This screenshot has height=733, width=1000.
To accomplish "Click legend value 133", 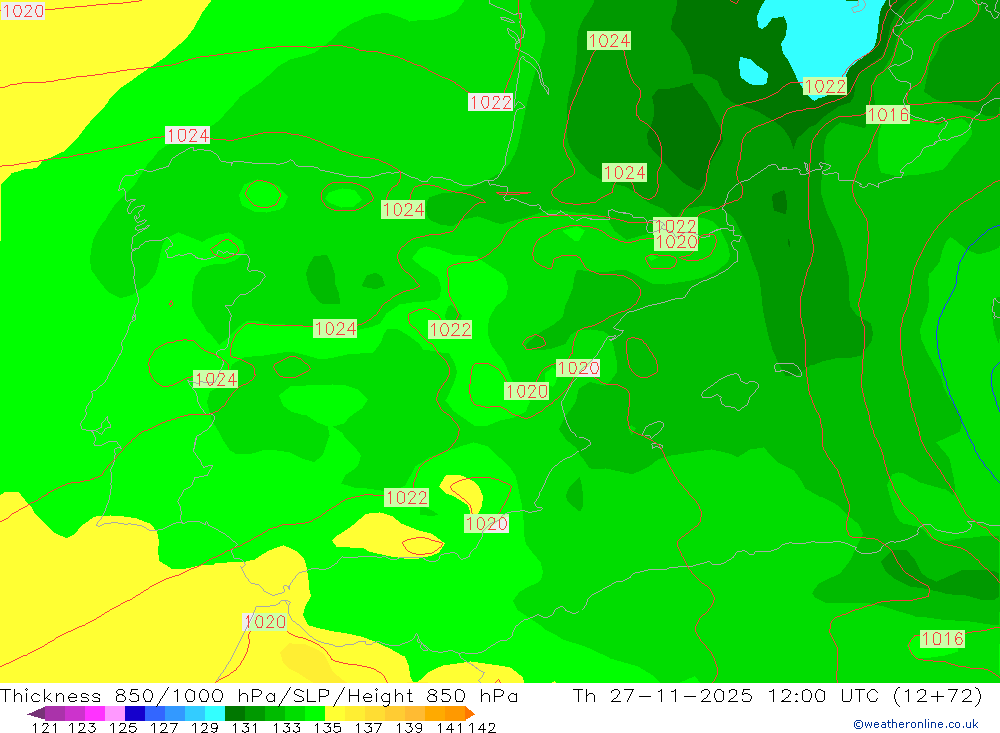I will (286, 727).
